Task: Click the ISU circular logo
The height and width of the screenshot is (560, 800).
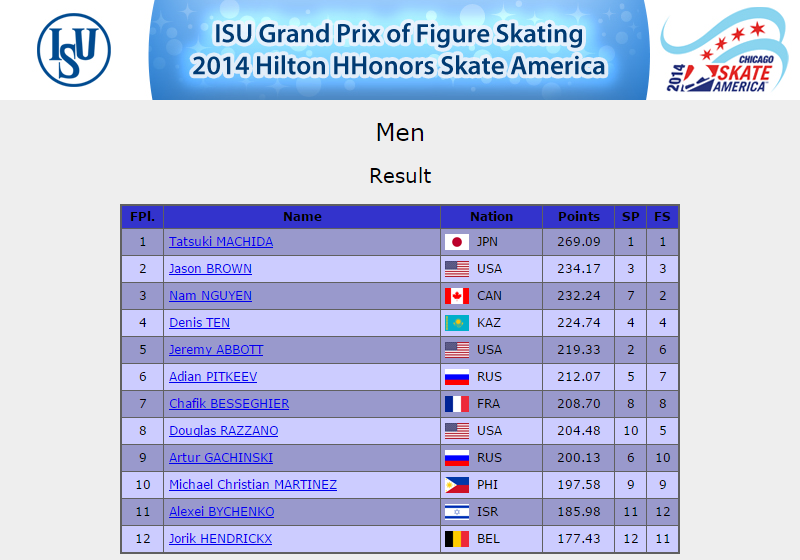Action: [x=74, y=50]
